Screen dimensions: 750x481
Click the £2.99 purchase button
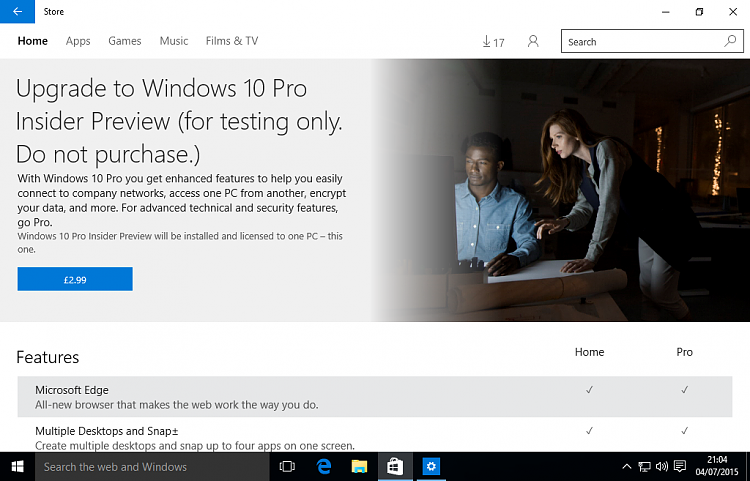[x=75, y=280]
